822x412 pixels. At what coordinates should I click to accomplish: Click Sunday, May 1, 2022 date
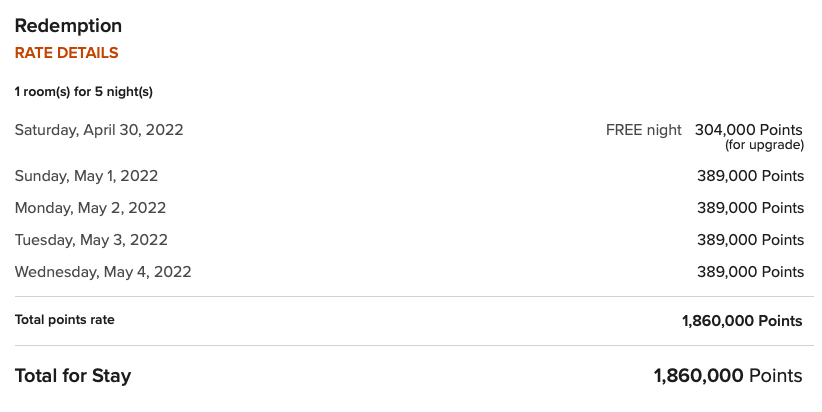(x=86, y=176)
